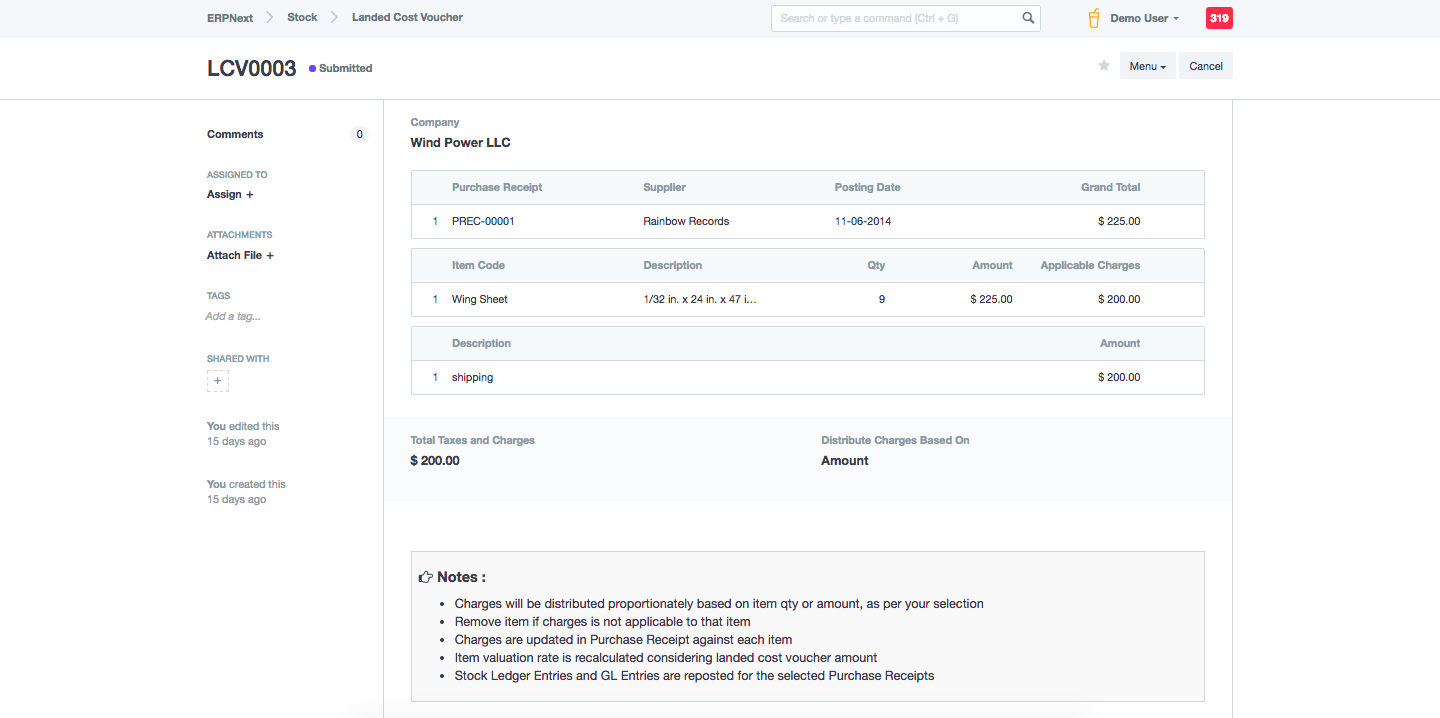Click the plus box under Shared With
The width and height of the screenshot is (1440, 718).
(x=218, y=381)
